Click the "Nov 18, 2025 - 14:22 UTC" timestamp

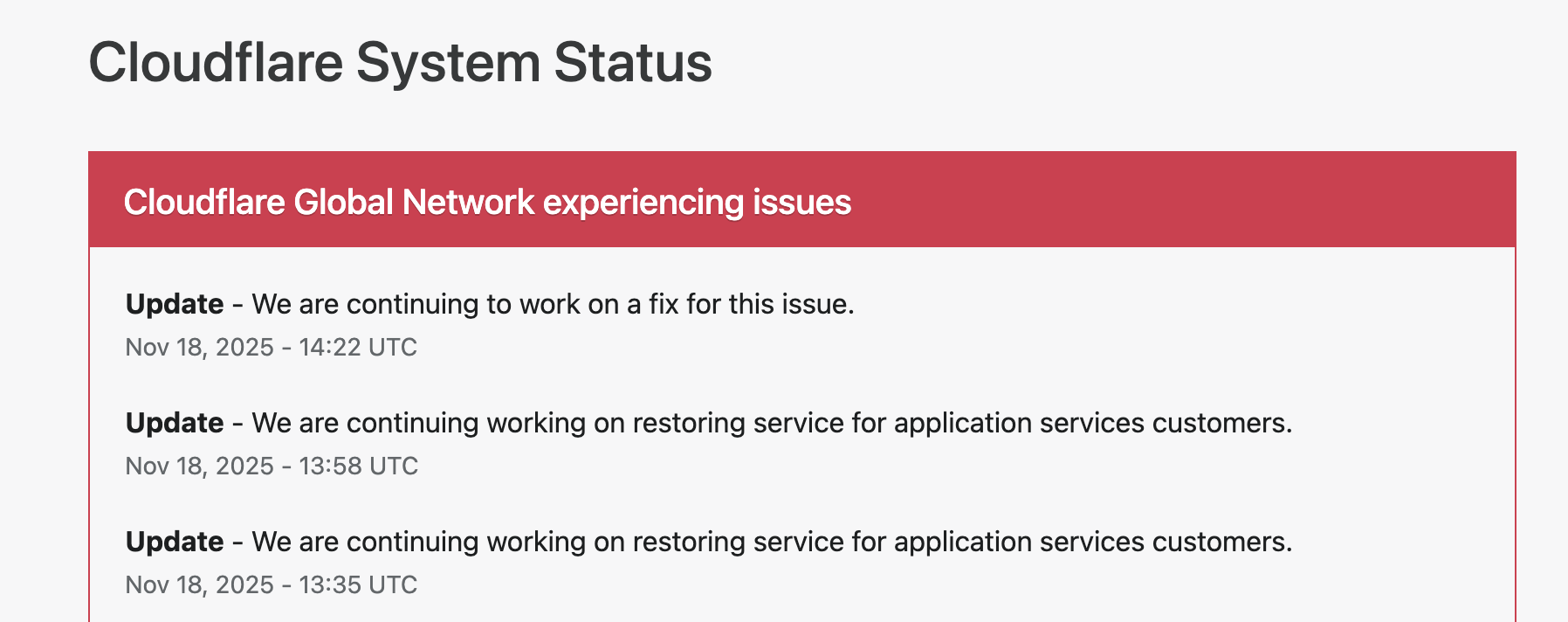point(272,348)
